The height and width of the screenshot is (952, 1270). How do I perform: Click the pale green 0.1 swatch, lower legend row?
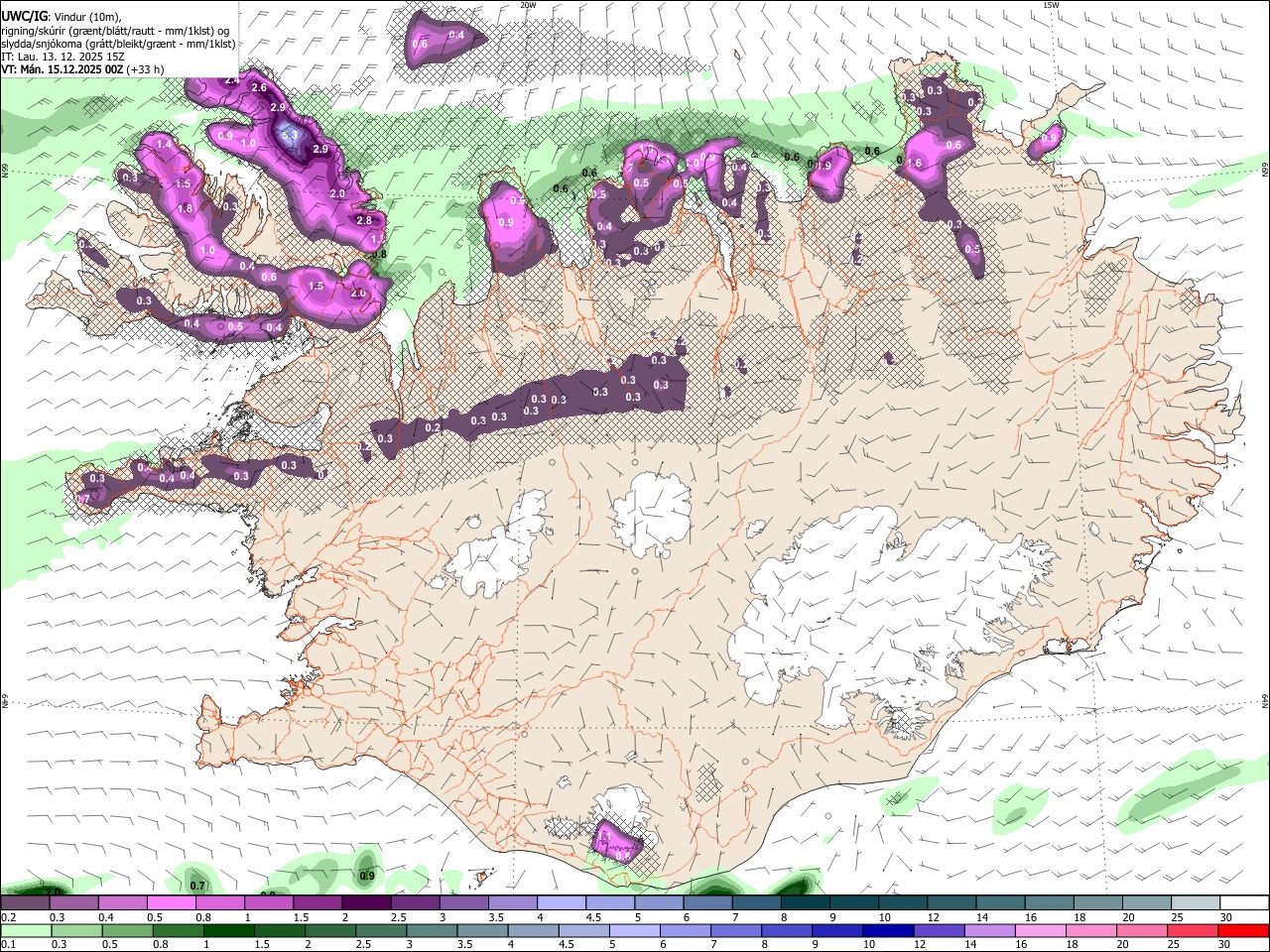pyautogui.click(x=25, y=930)
